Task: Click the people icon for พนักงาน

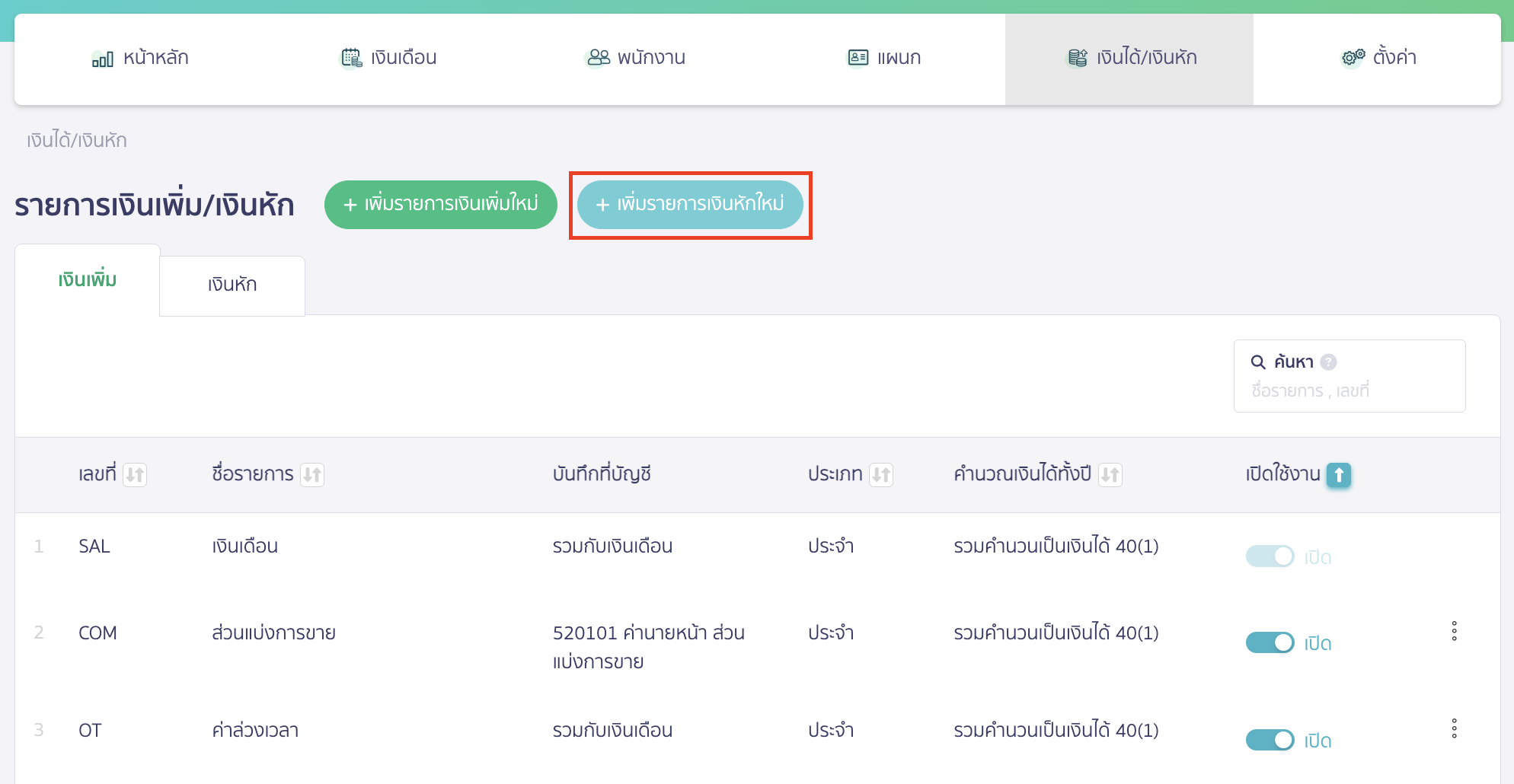Action: 599,56
